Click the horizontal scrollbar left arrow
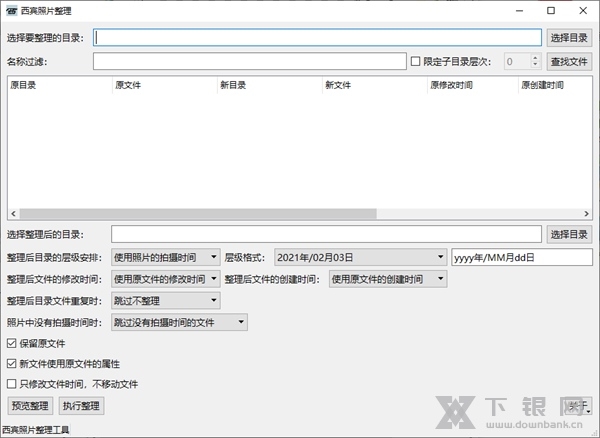Viewport: 600px width, 438px height. [13, 213]
